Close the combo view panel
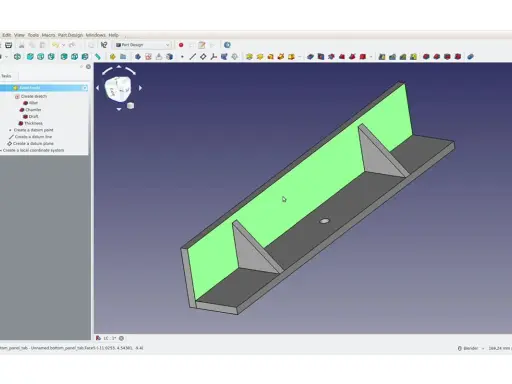This screenshot has width=512, height=384. pos(88,67)
